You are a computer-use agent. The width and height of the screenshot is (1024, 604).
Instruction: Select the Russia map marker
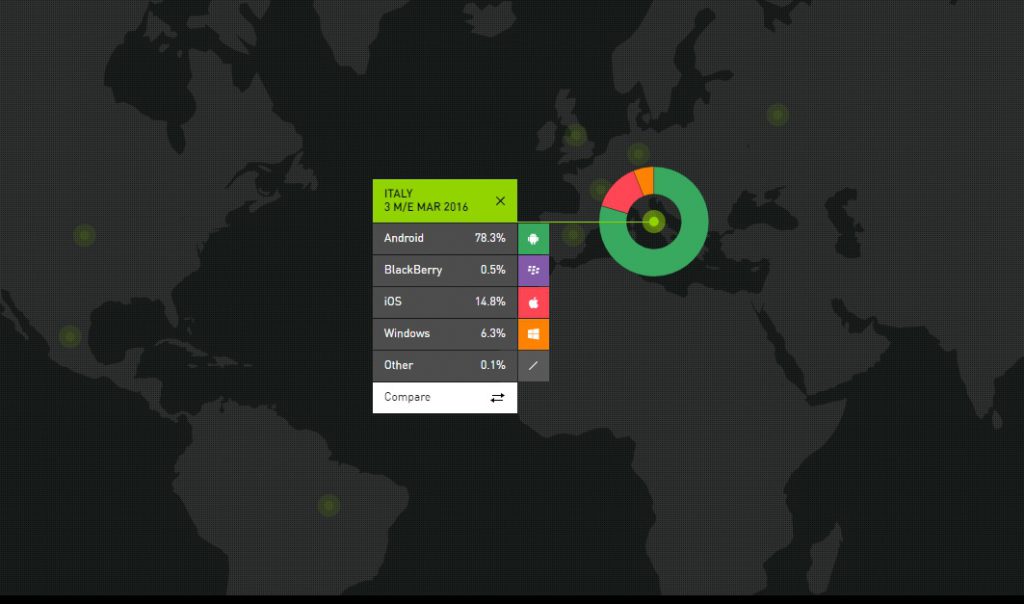[x=777, y=116]
